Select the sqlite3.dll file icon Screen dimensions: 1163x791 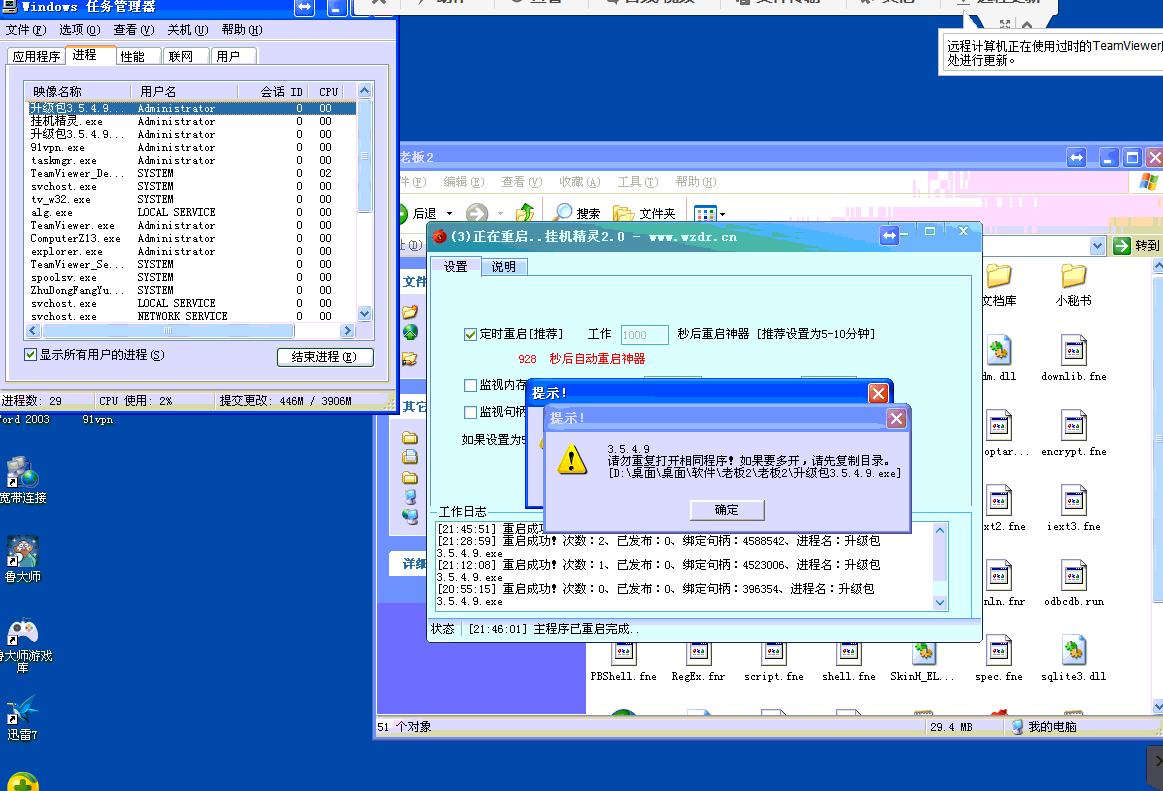pyautogui.click(x=1073, y=651)
